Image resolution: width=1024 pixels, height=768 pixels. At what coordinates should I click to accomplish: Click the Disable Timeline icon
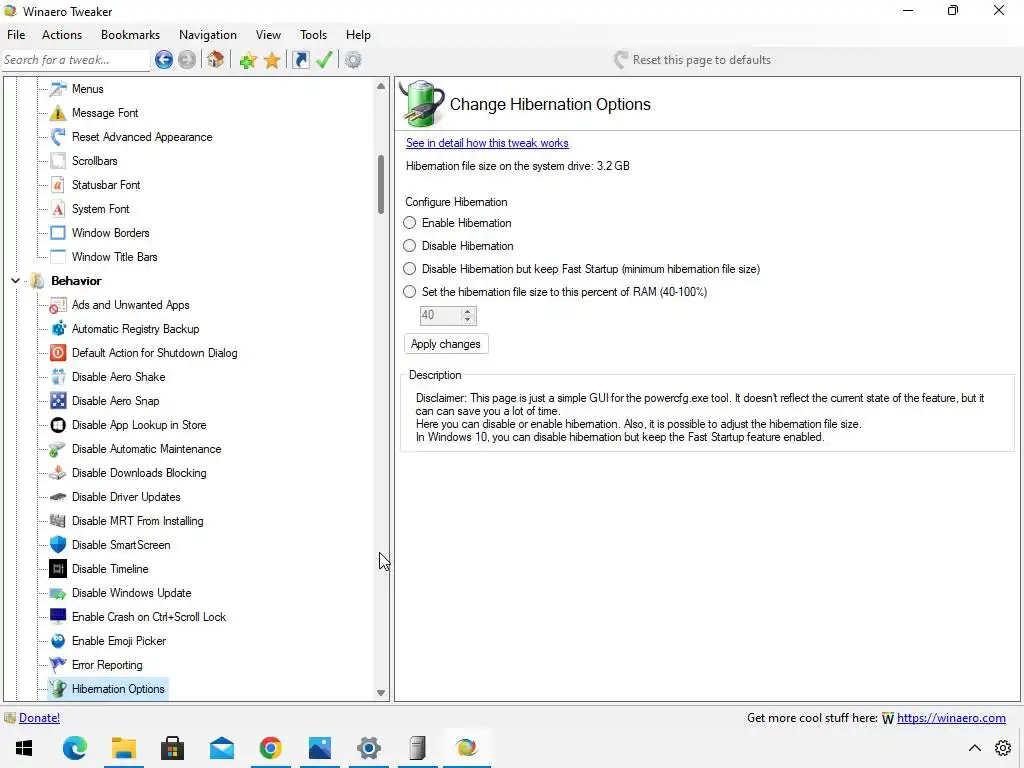[x=58, y=569]
